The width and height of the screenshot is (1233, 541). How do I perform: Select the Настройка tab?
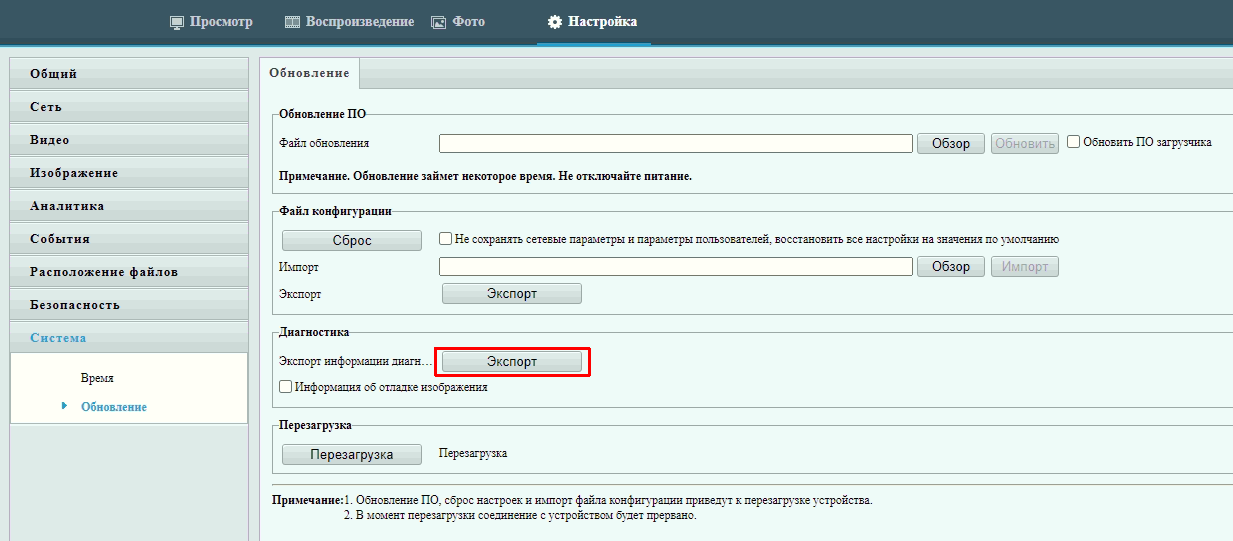coord(593,21)
